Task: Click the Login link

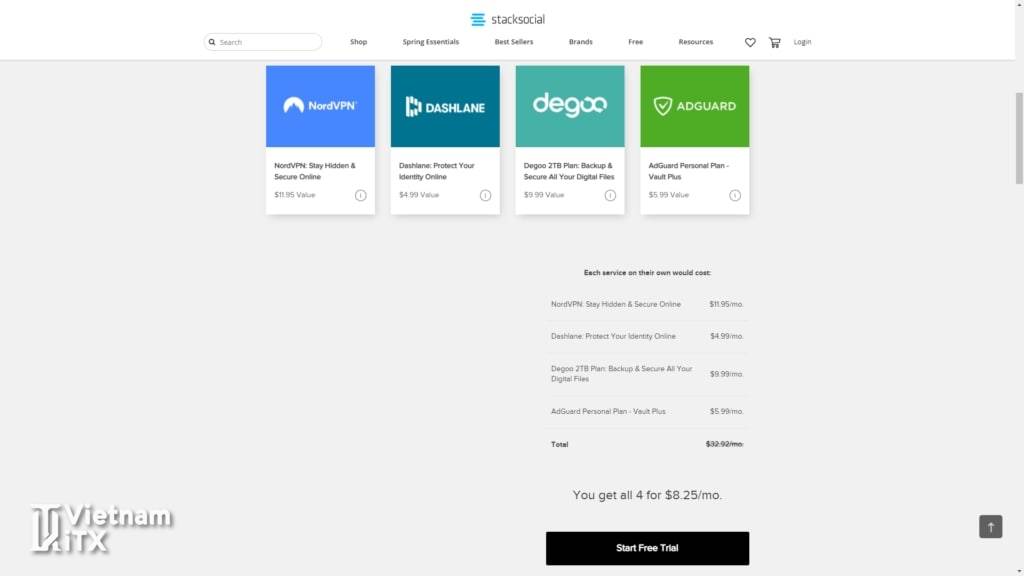Action: coord(802,42)
